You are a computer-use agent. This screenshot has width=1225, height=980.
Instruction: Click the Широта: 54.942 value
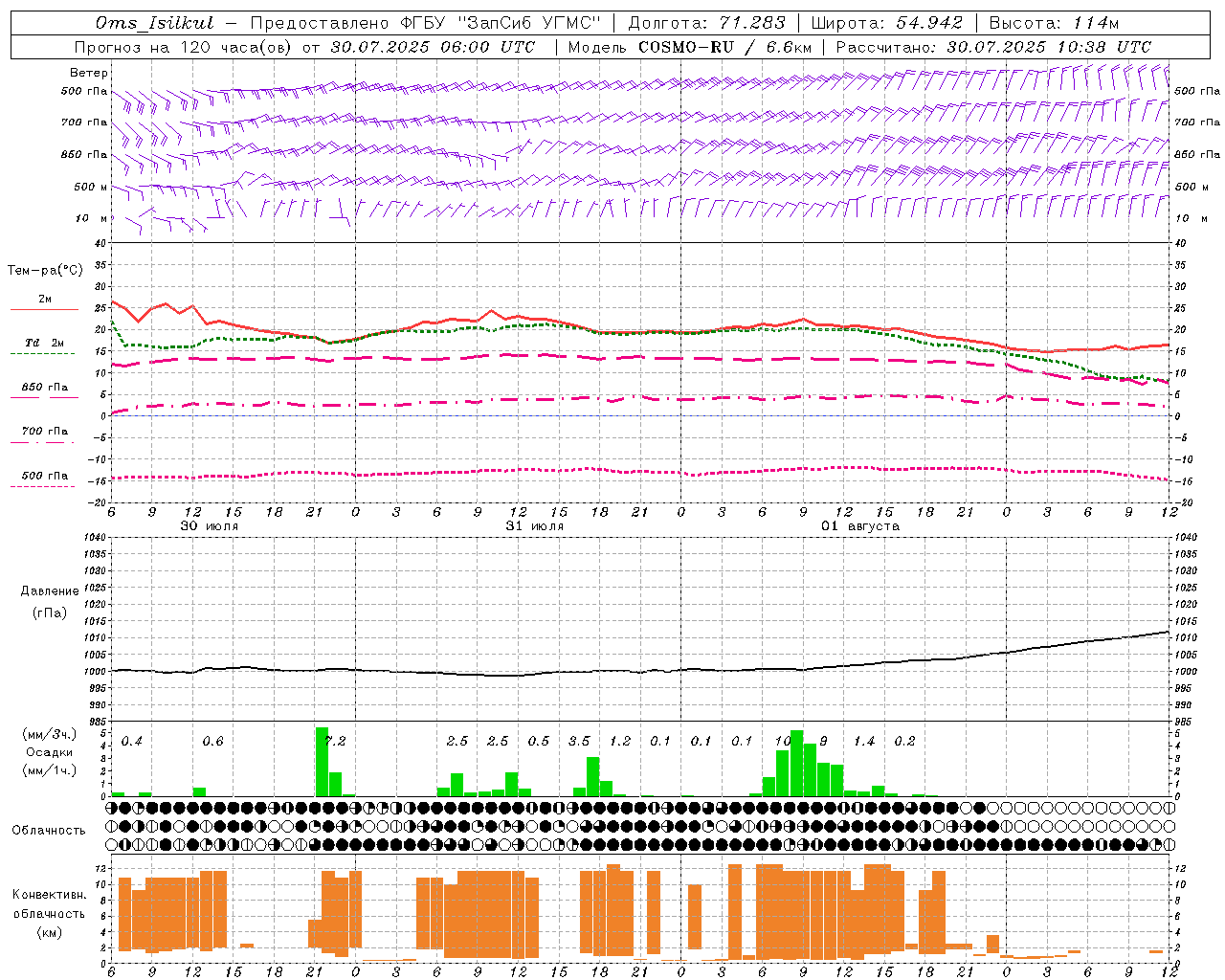pyautogui.click(x=886, y=23)
